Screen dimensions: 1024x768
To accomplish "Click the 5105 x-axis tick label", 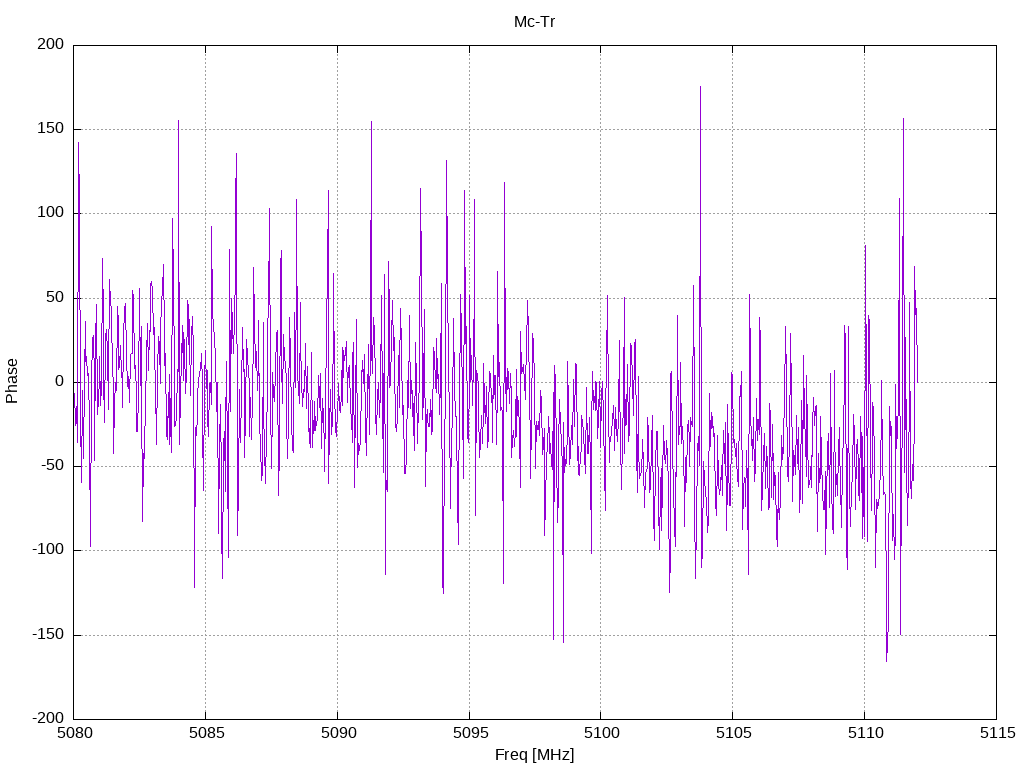I will click(733, 733).
